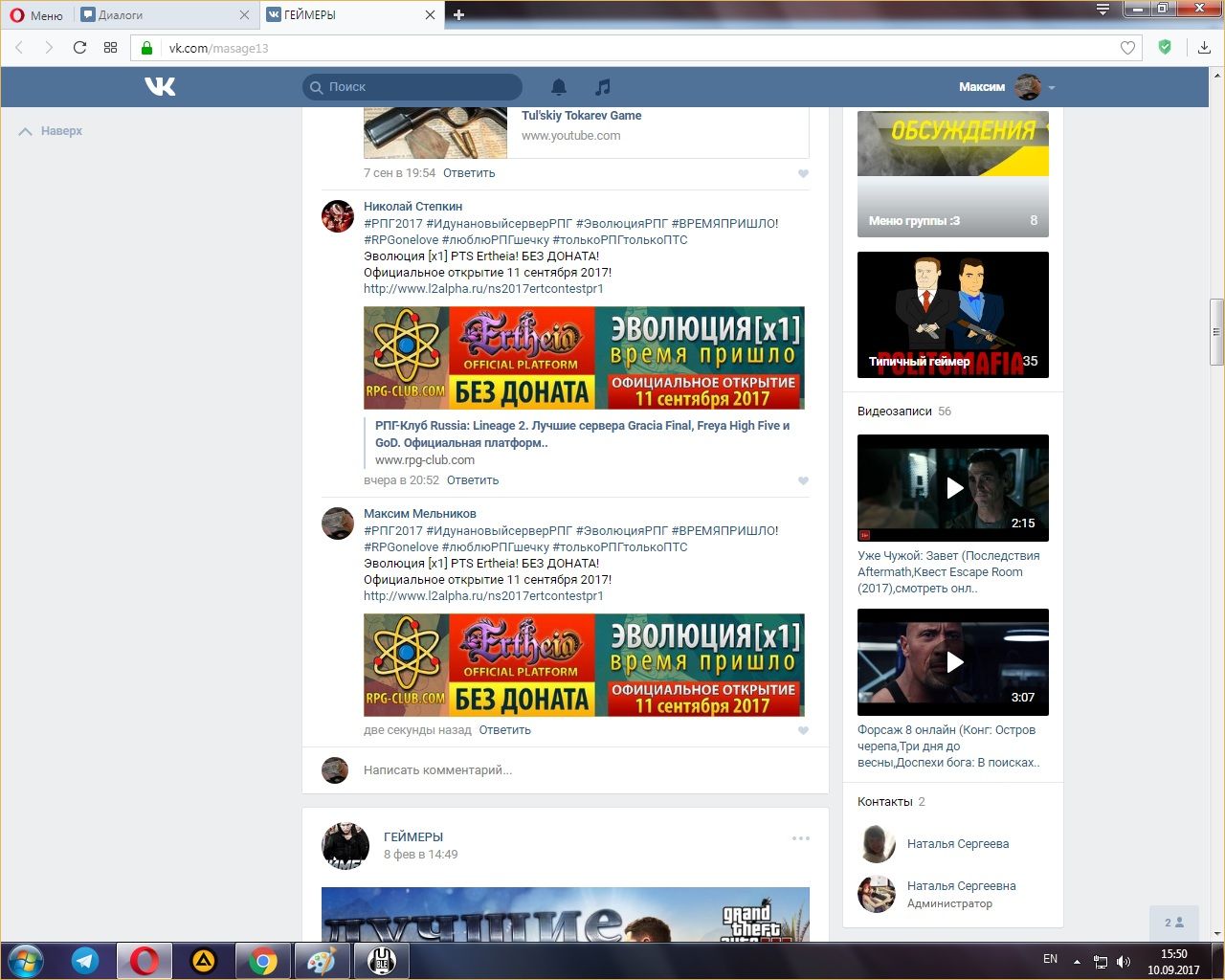The width and height of the screenshot is (1225, 980).
Task: Open the Уже Чужой: Завет video title
Action: 948,571
